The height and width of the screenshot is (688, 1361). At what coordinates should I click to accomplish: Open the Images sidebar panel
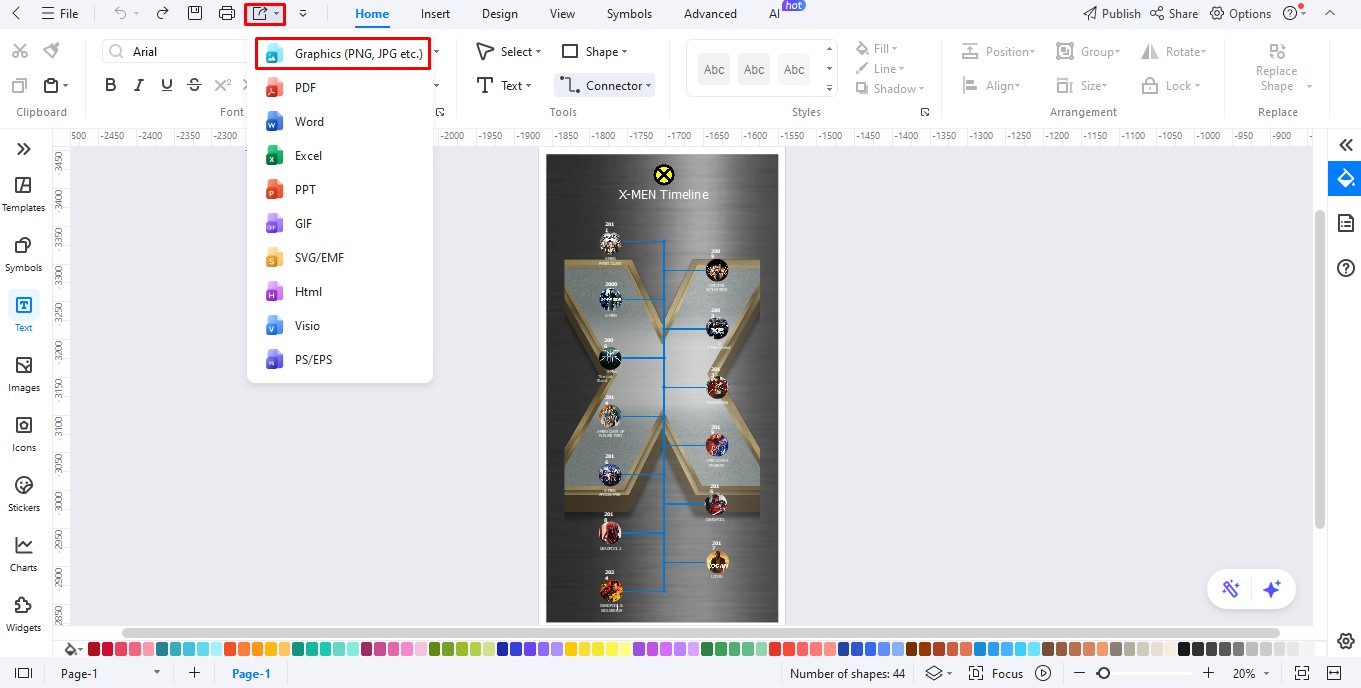click(x=23, y=375)
